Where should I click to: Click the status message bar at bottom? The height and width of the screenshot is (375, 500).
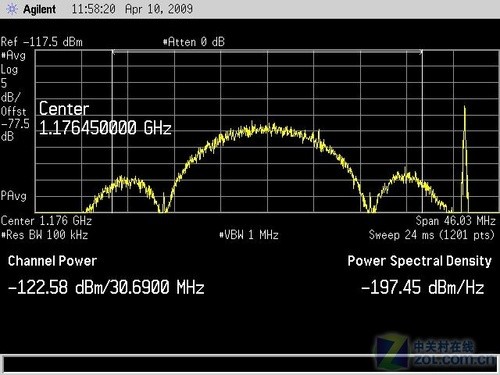point(250,363)
